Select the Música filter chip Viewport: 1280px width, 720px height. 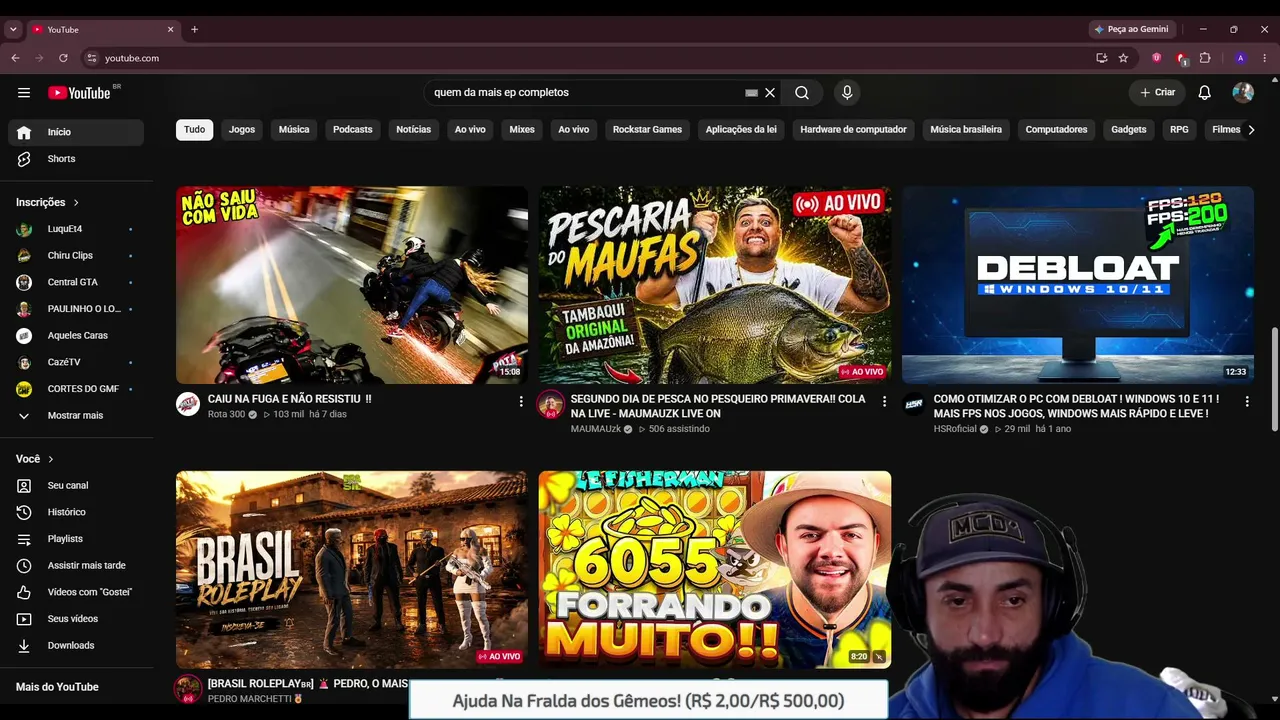[294, 129]
